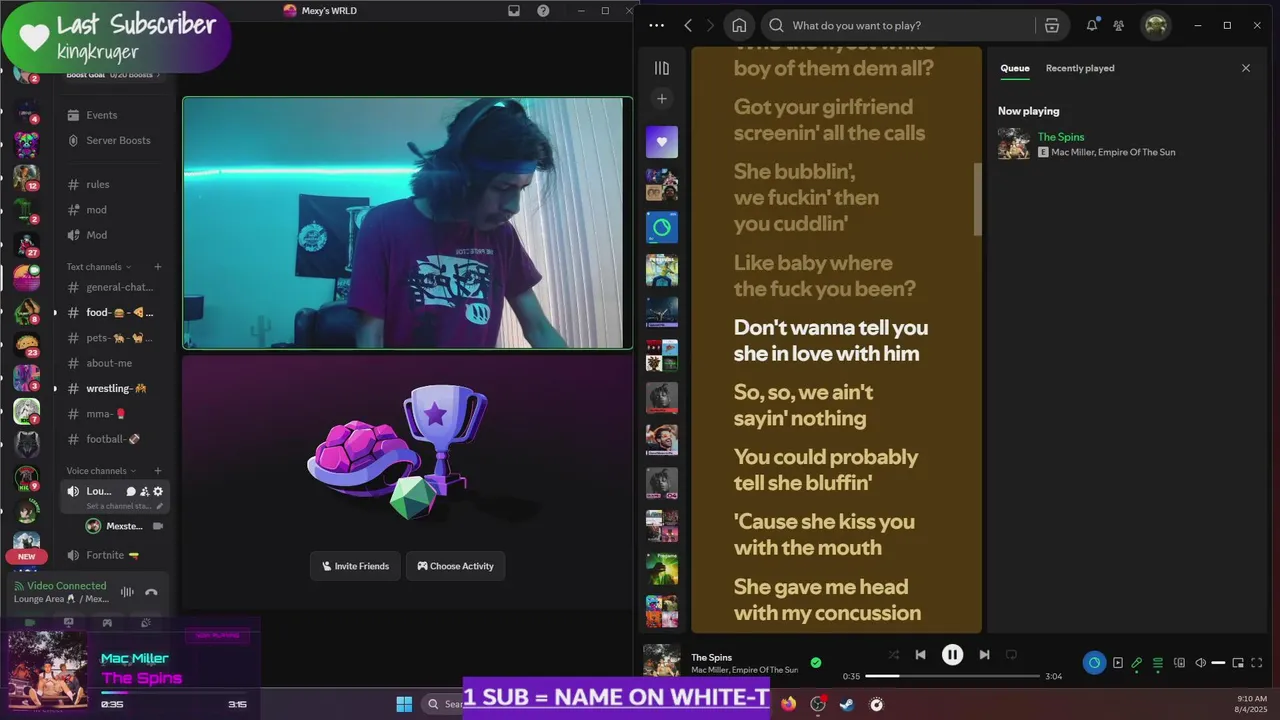Click the Choose Activity button
Screen dimensions: 1280x720
click(x=455, y=566)
